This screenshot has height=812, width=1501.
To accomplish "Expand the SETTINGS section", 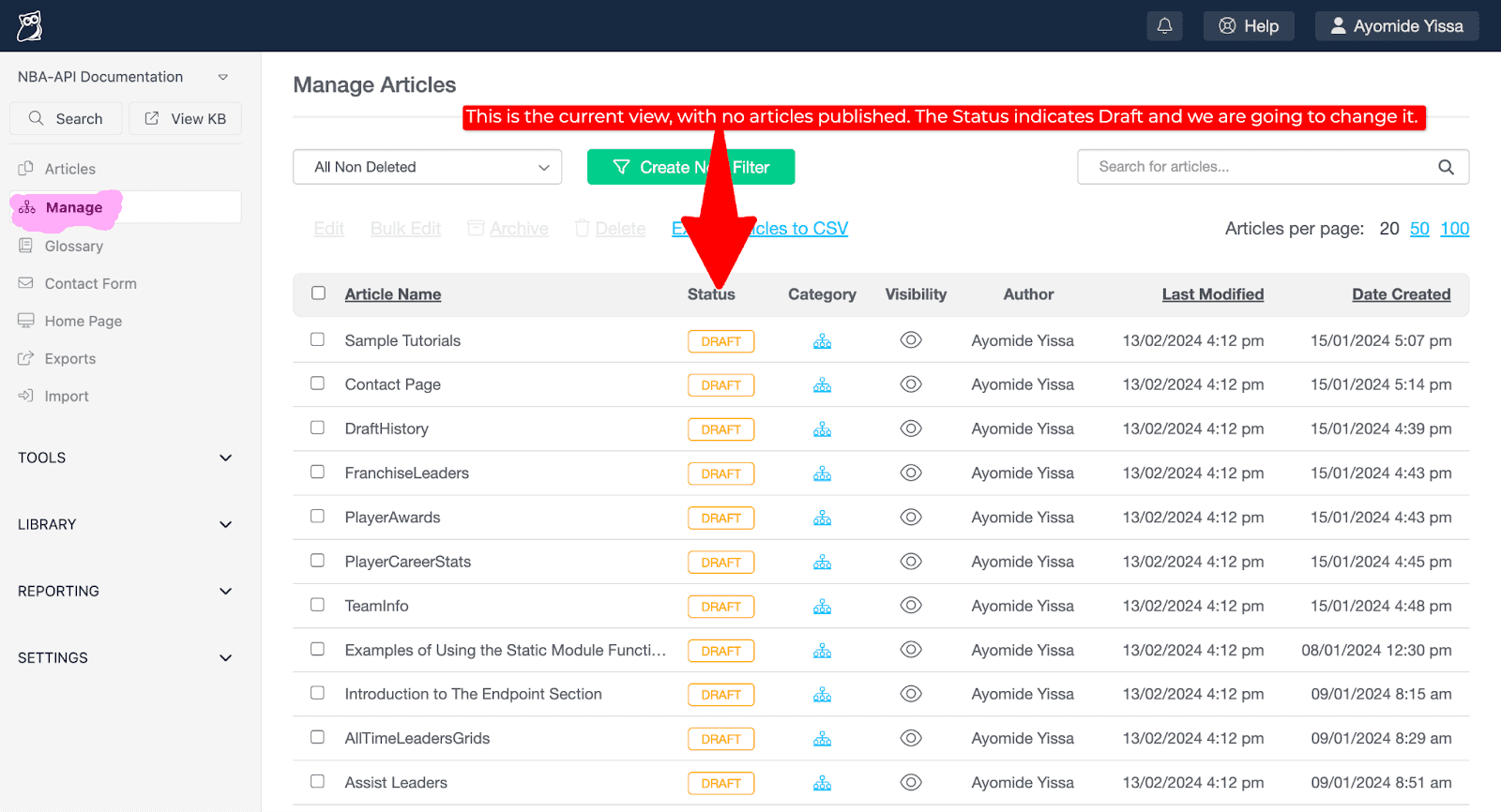I will (x=125, y=657).
